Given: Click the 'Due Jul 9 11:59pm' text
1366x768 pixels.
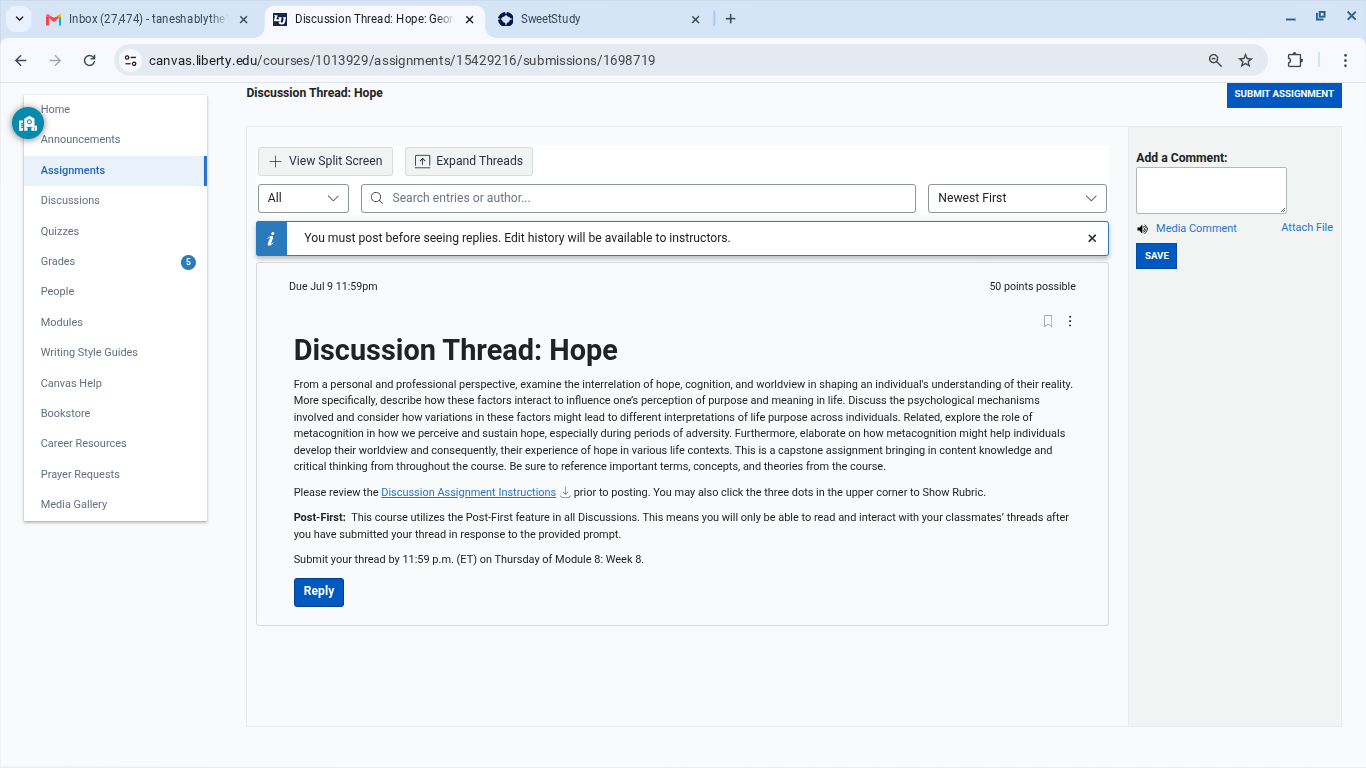Looking at the screenshot, I should [333, 286].
